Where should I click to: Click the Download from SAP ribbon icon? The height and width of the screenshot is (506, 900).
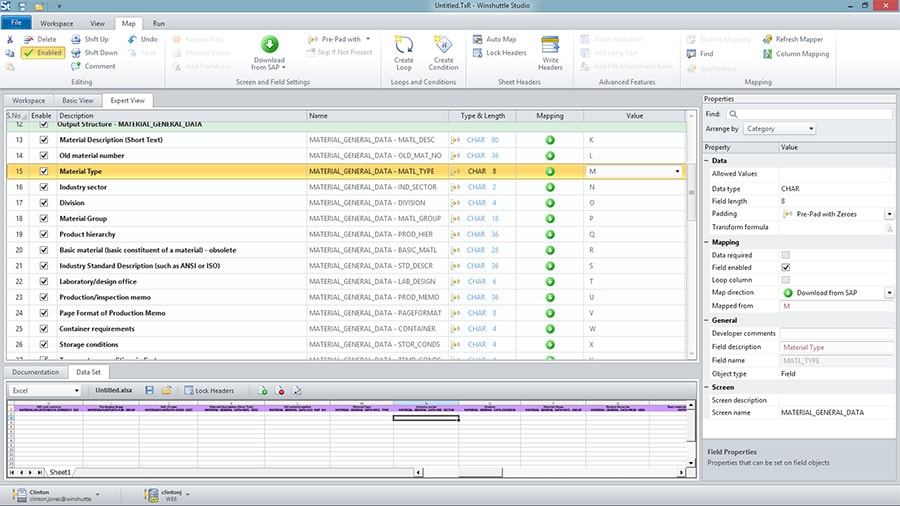click(x=269, y=45)
